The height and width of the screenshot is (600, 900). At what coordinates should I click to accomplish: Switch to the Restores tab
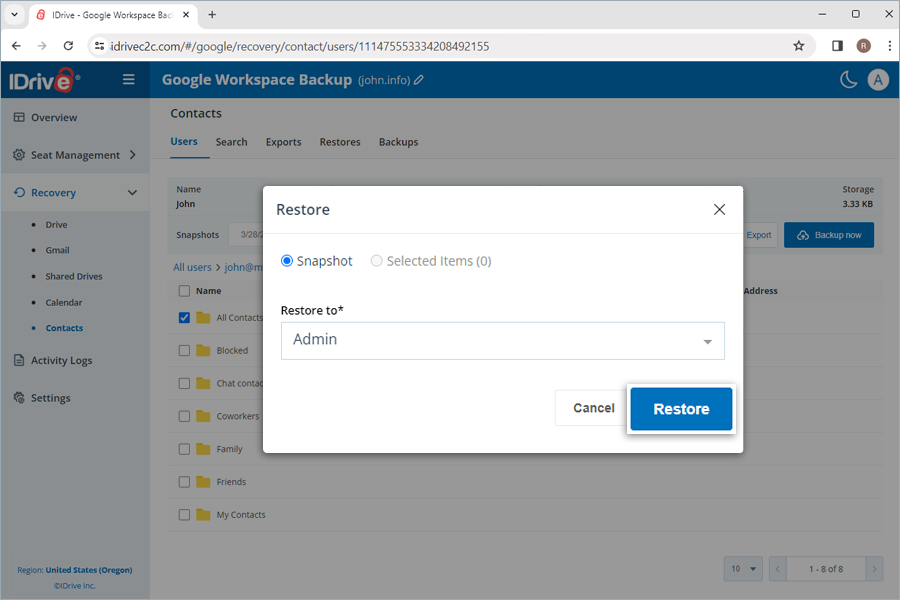pyautogui.click(x=340, y=142)
